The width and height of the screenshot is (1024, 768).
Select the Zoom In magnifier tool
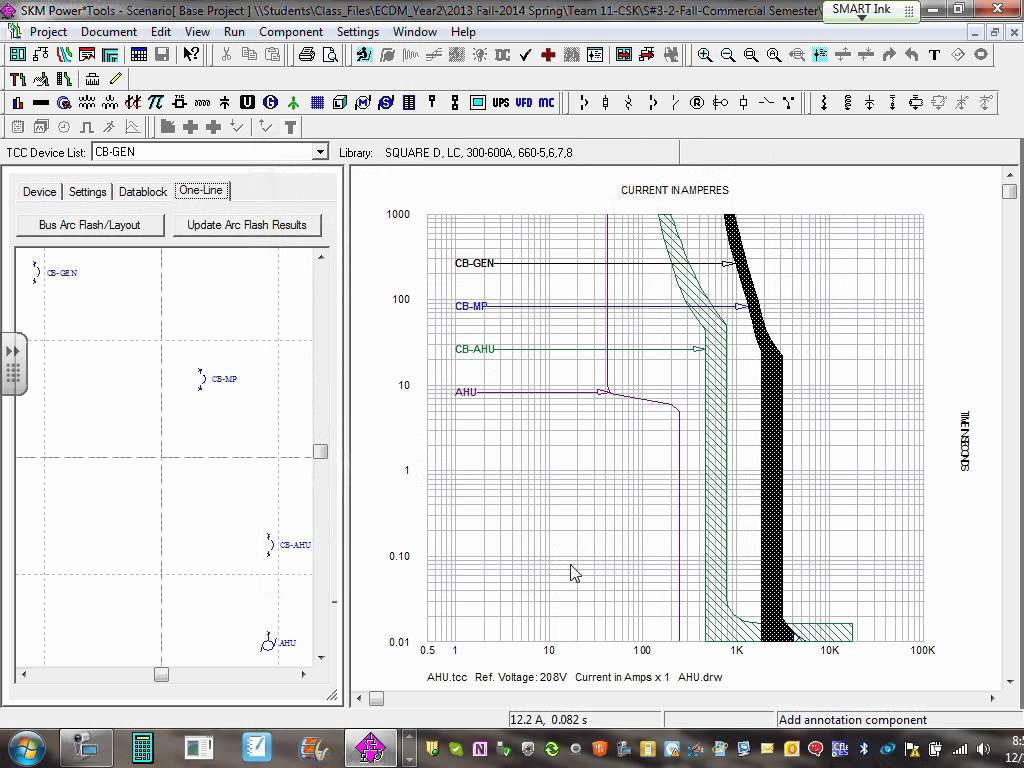[x=703, y=55]
